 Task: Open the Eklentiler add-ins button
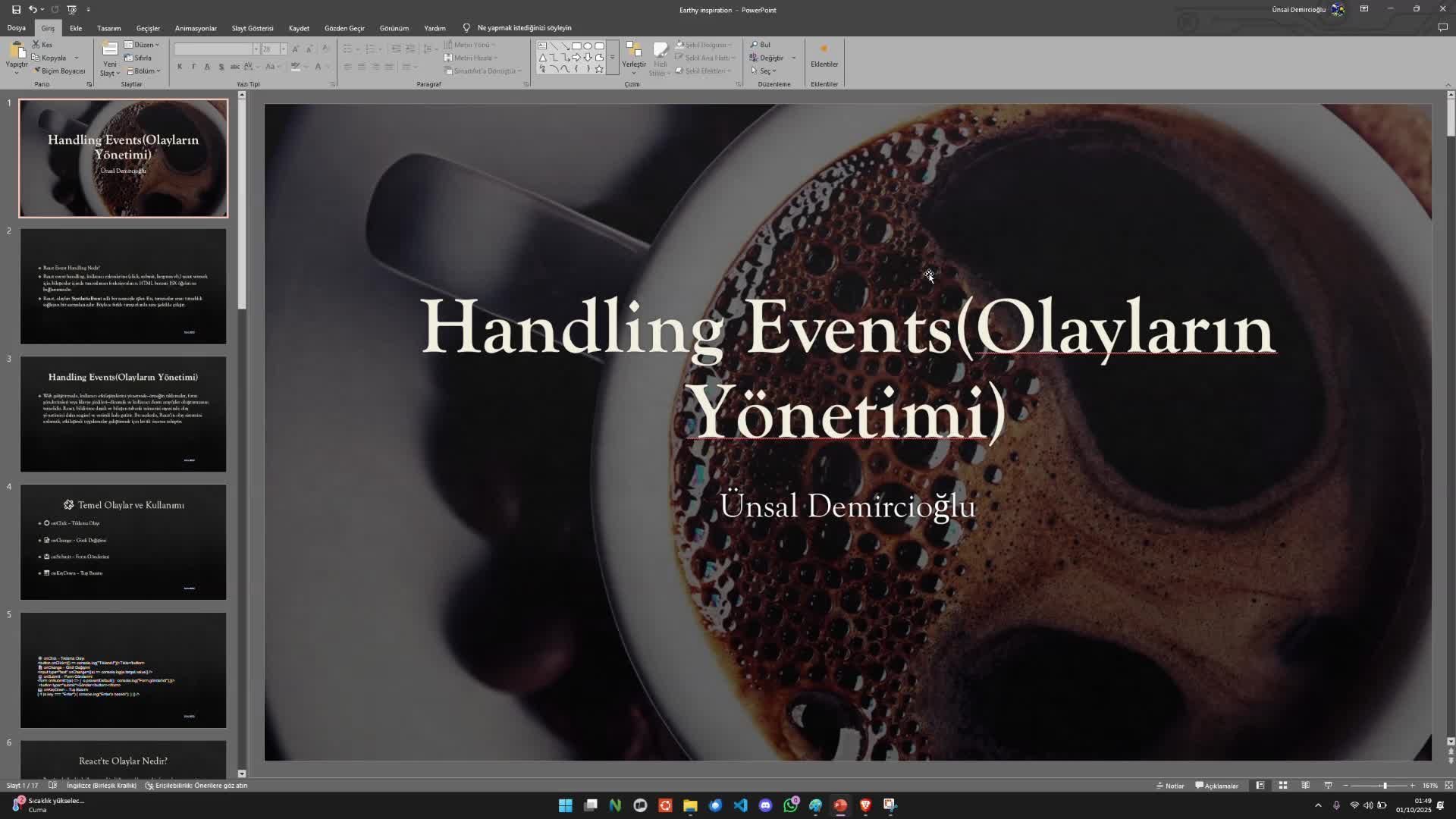pos(824,55)
